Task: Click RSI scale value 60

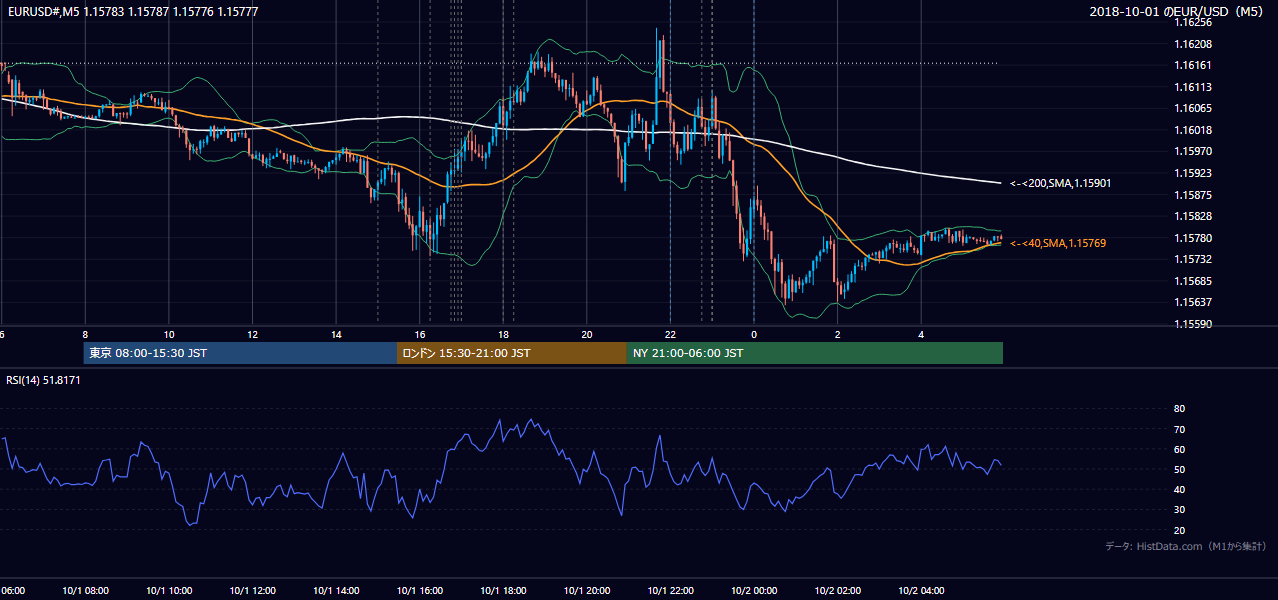Action: click(1180, 449)
